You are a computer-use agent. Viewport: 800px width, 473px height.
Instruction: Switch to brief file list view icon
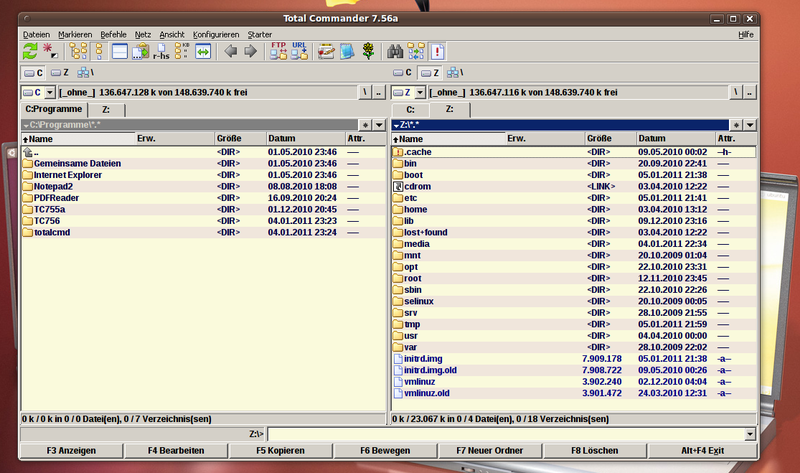(99, 51)
